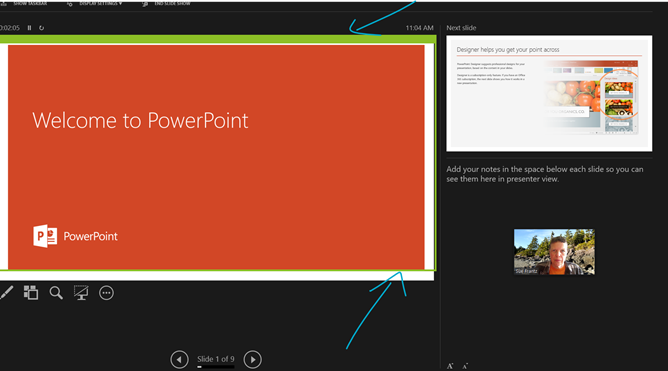668x371 pixels.
Task: Advance to the next slide
Action: click(253, 359)
